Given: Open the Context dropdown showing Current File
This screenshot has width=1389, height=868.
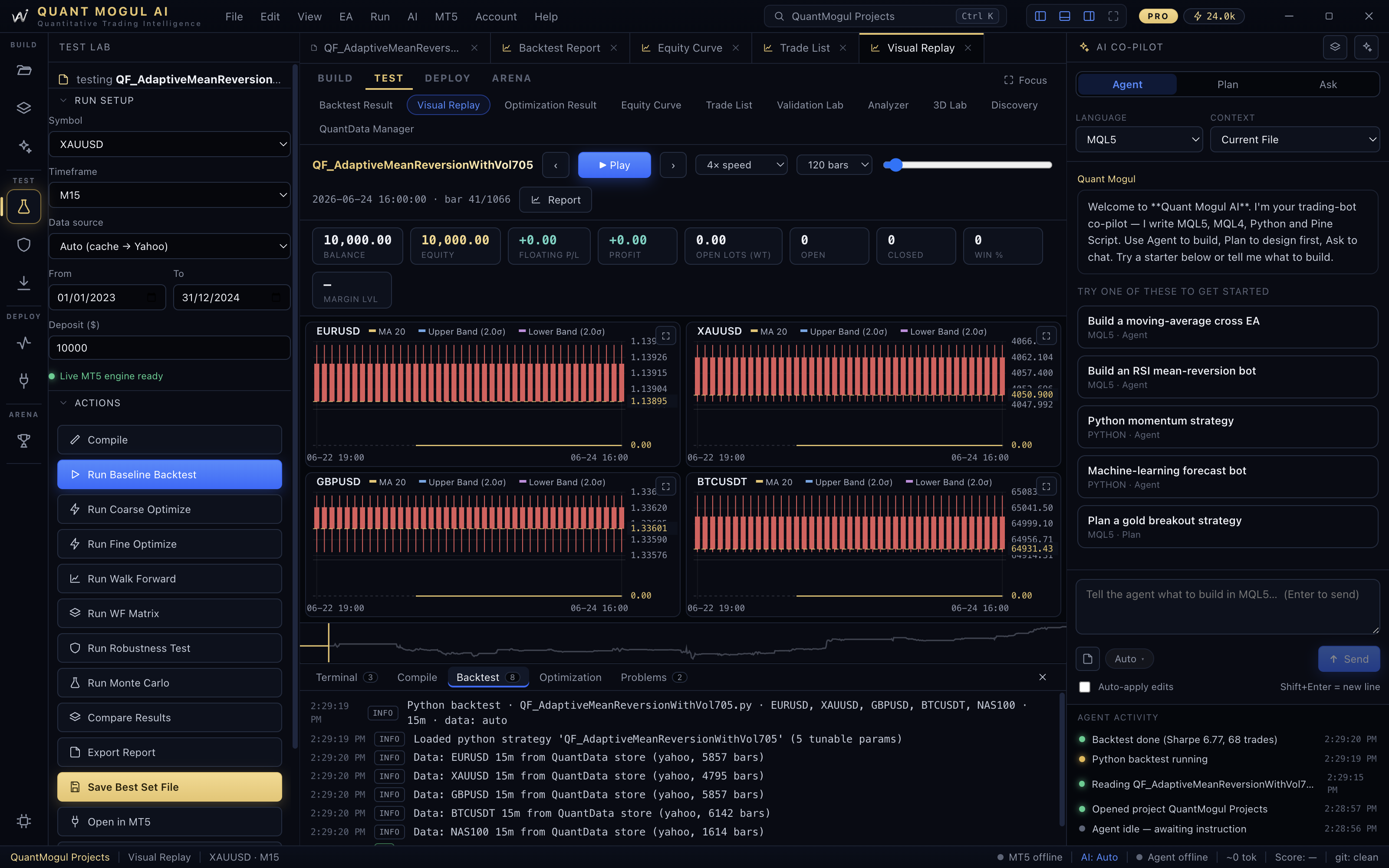Looking at the screenshot, I should [x=1295, y=139].
